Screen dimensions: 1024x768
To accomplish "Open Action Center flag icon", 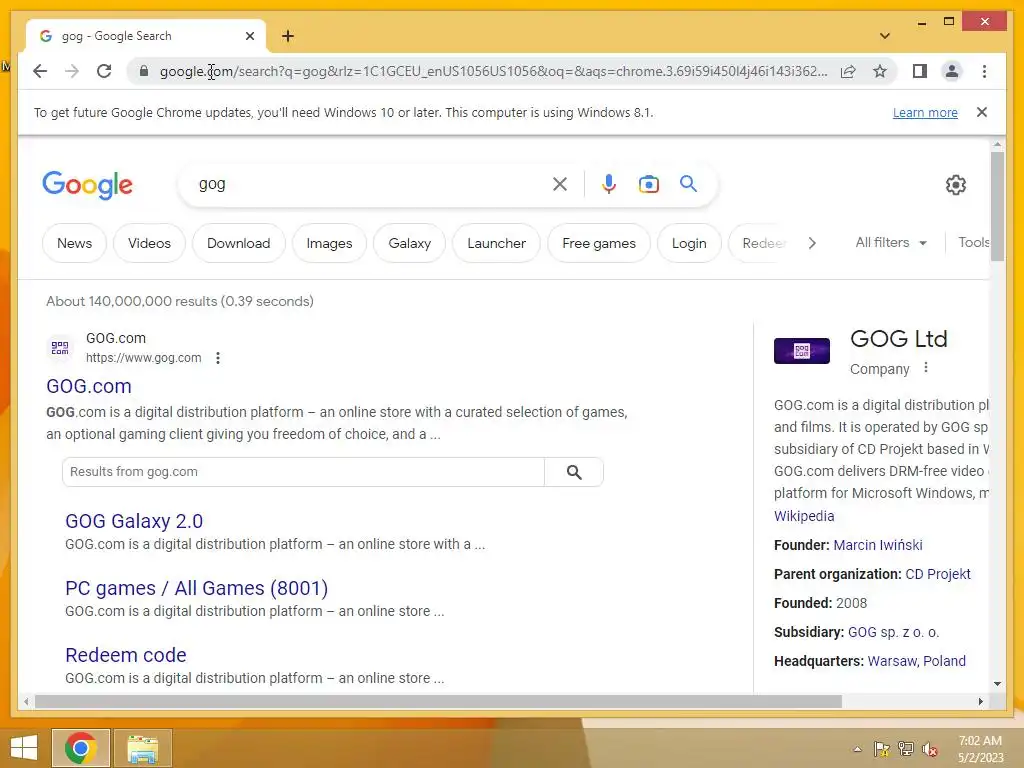I will coord(881,749).
